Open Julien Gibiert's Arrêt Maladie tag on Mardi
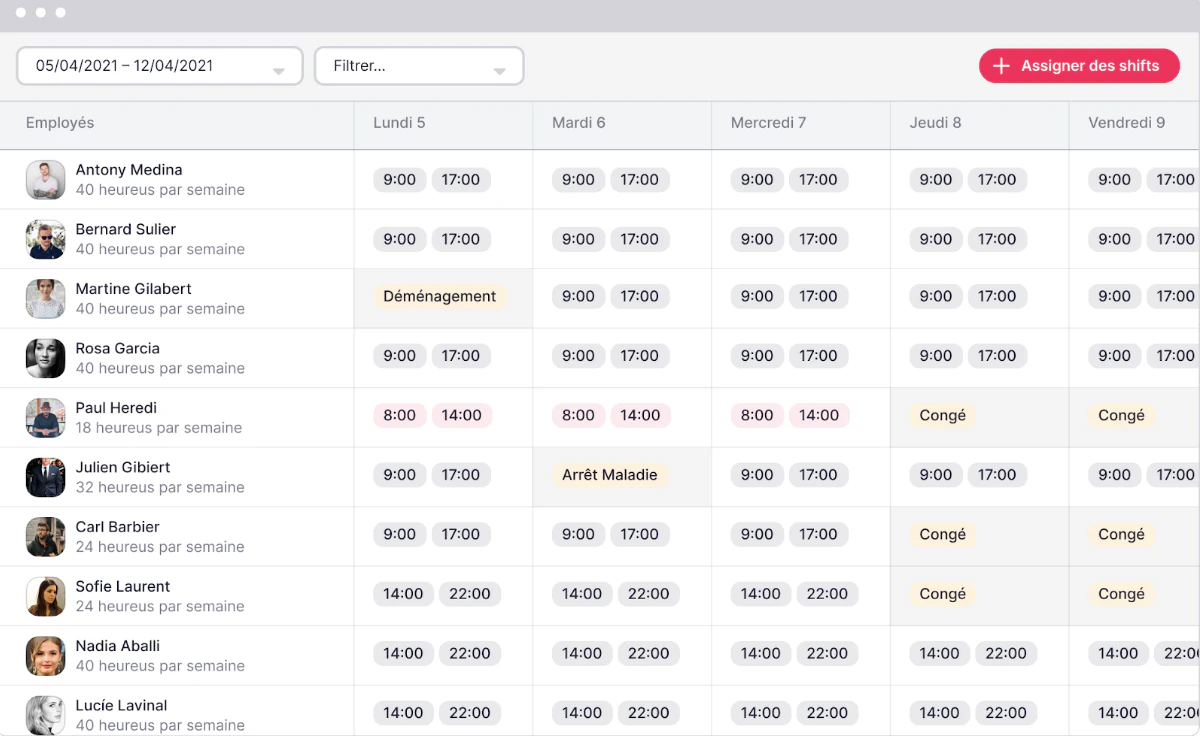Image resolution: width=1200 pixels, height=736 pixels. 610,475
